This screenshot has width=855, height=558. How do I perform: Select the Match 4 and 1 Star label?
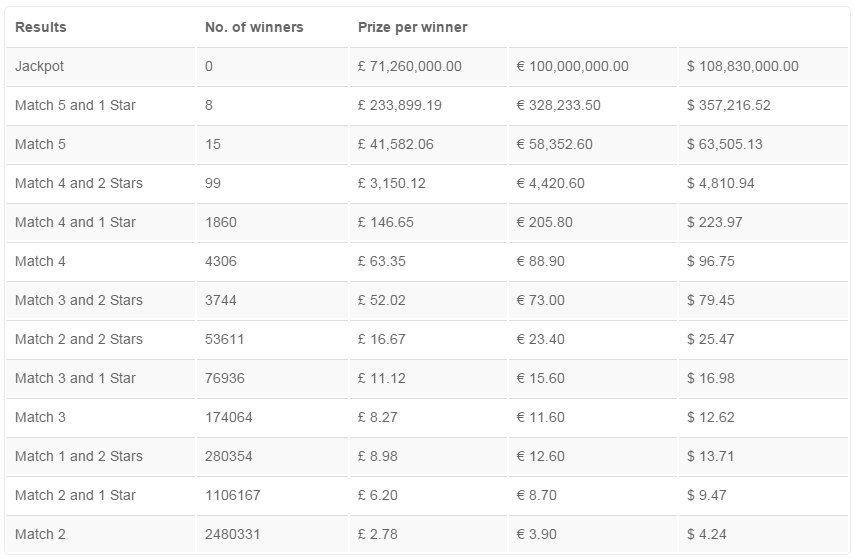(x=75, y=223)
